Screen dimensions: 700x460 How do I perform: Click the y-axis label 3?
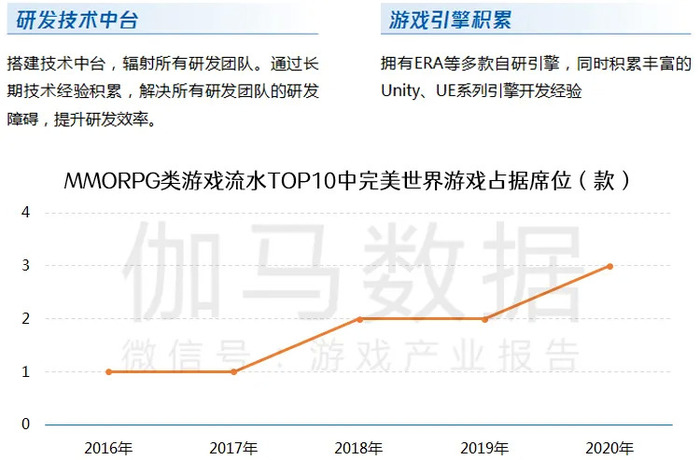(x=26, y=265)
